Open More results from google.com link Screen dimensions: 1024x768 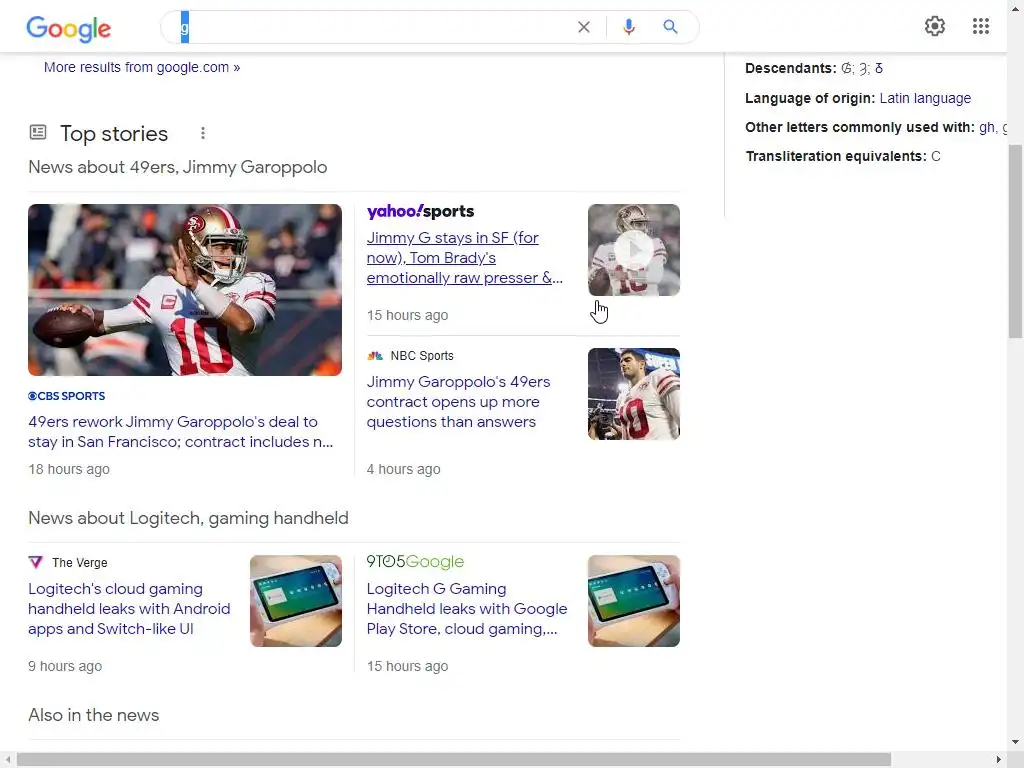[x=142, y=67]
